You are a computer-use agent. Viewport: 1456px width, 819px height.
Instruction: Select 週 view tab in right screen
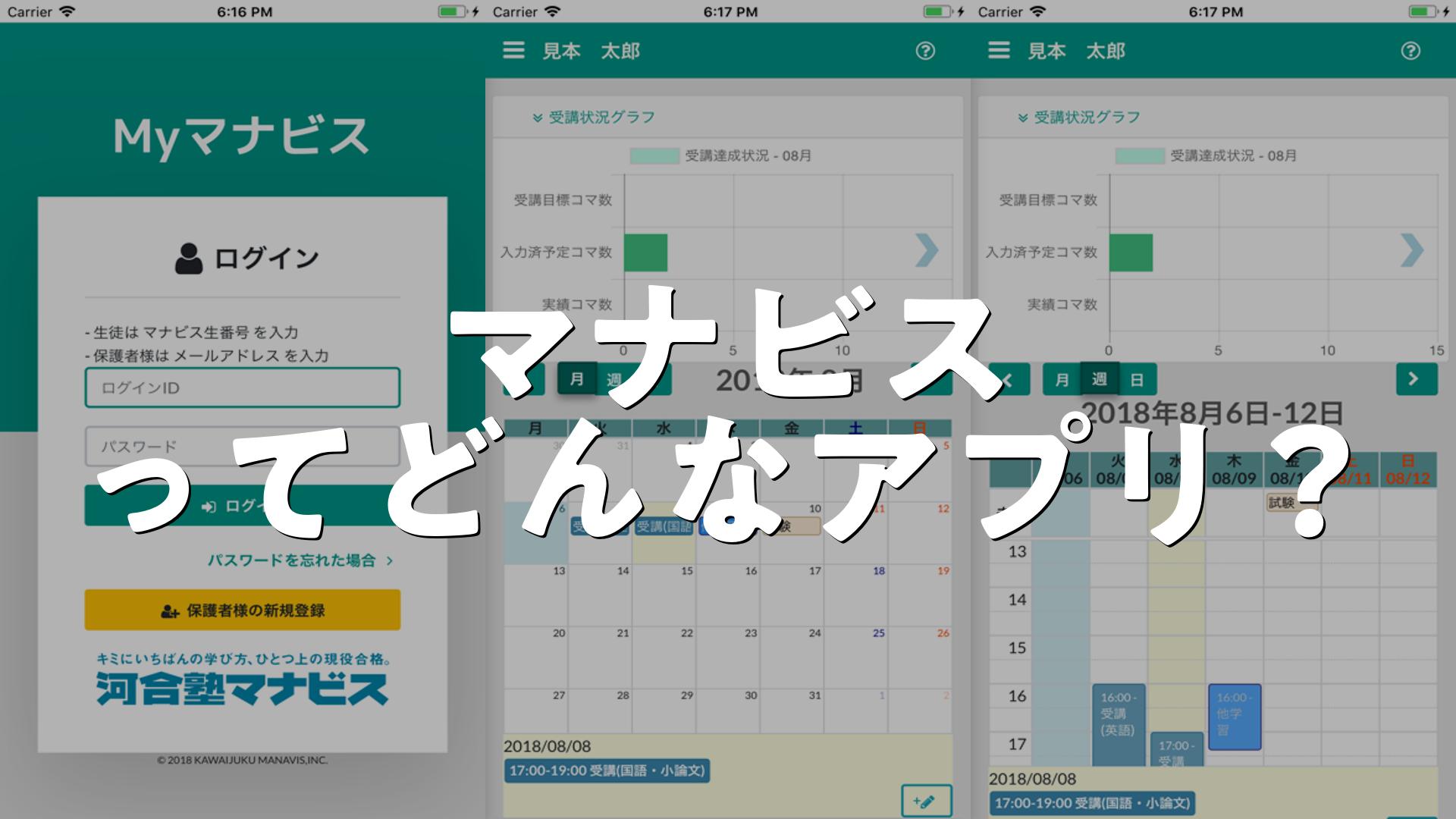pyautogui.click(x=1100, y=379)
